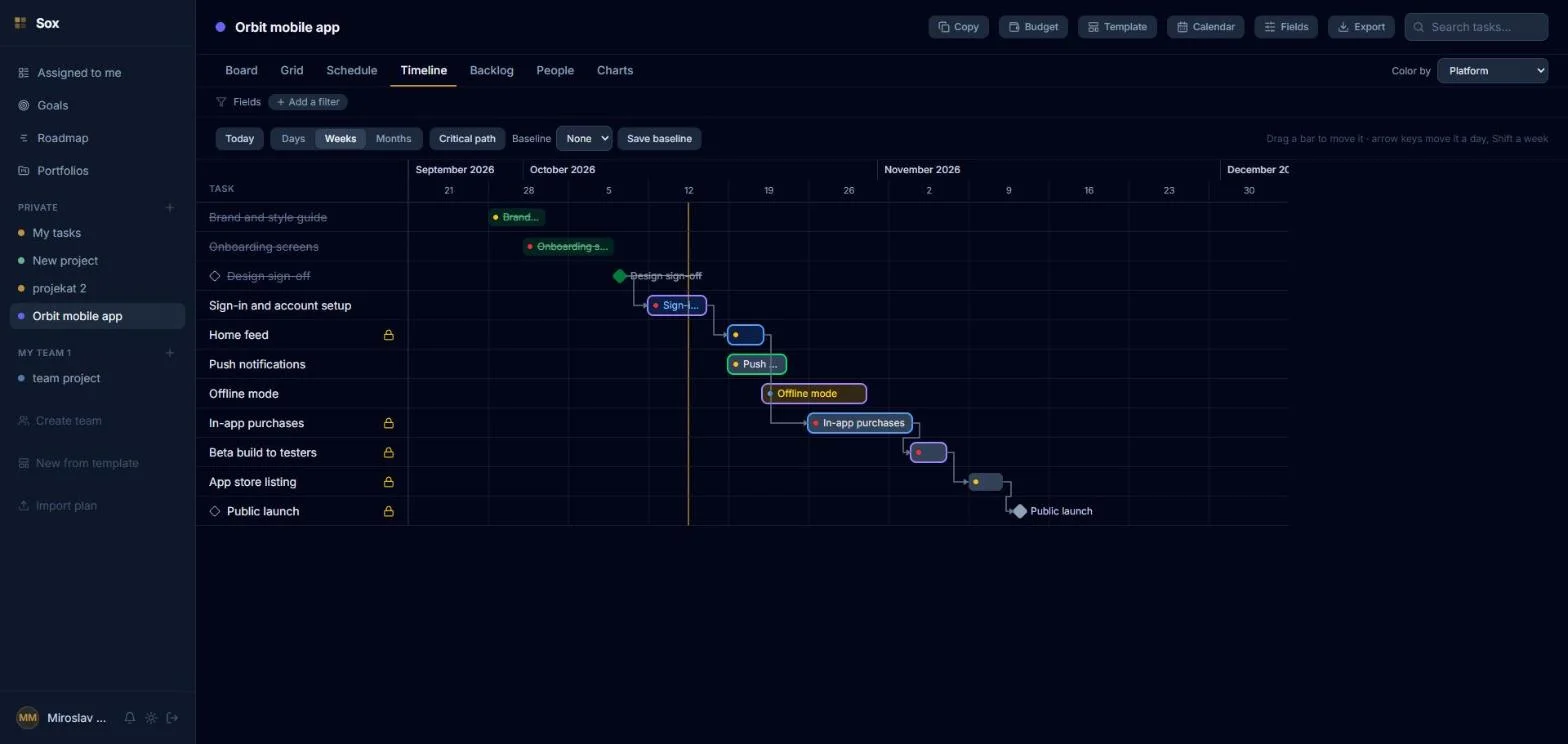
Task: Select the Months zoom level
Action: tap(393, 139)
